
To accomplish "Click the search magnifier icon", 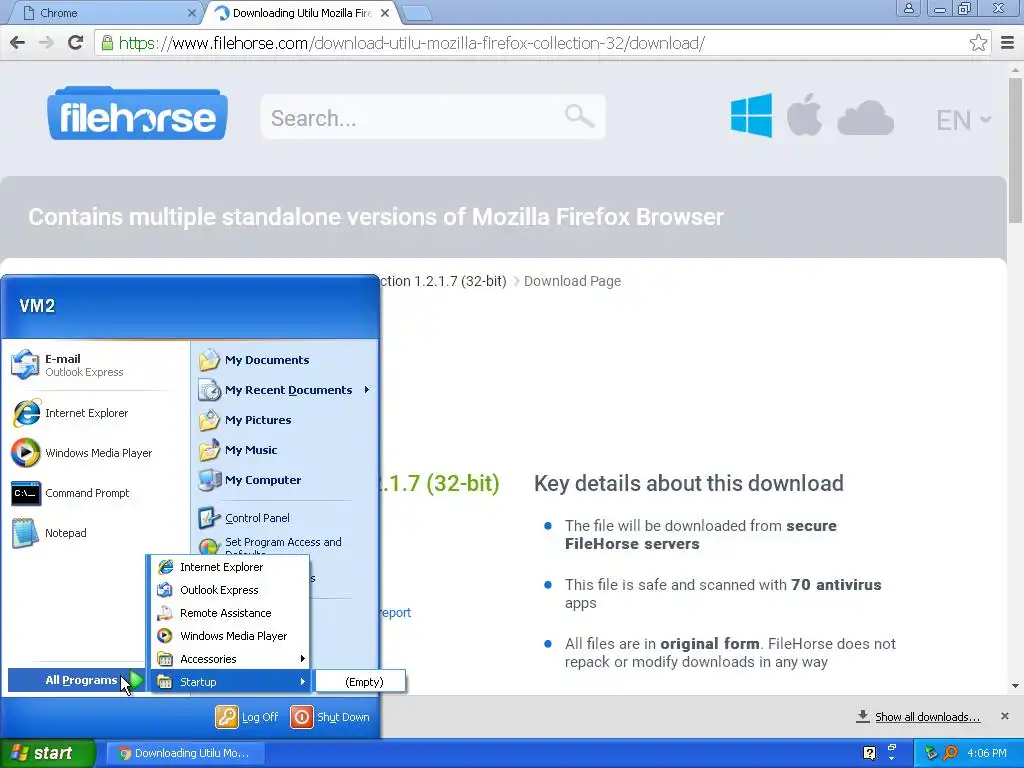I will (x=579, y=117).
